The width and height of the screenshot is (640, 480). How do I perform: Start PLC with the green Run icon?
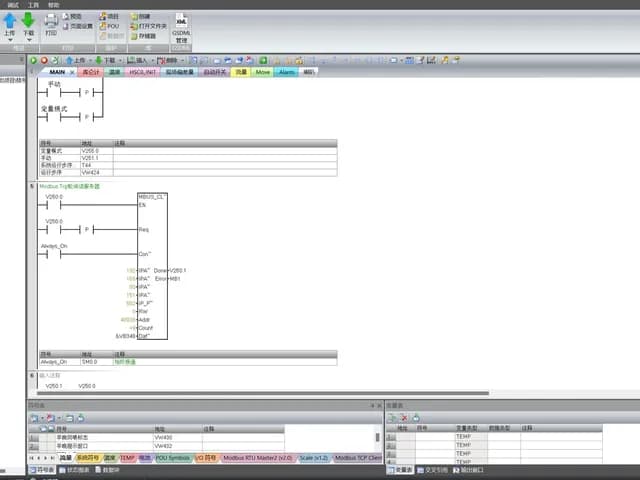coord(33,60)
